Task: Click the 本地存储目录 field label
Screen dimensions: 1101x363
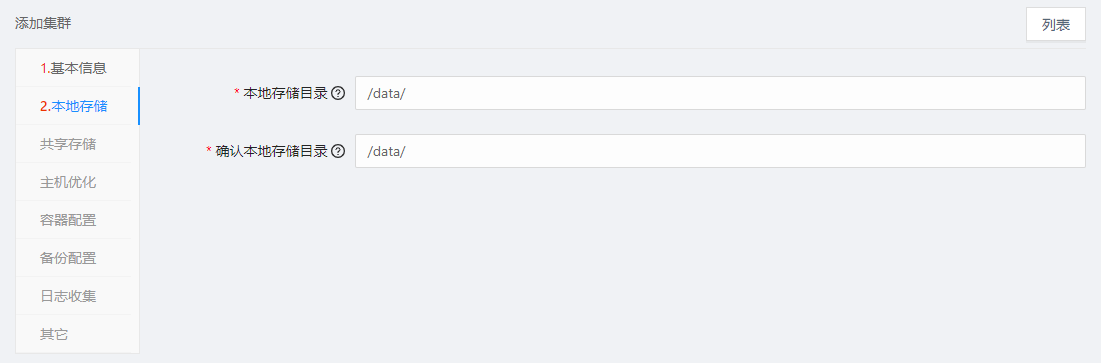Action: pos(286,93)
